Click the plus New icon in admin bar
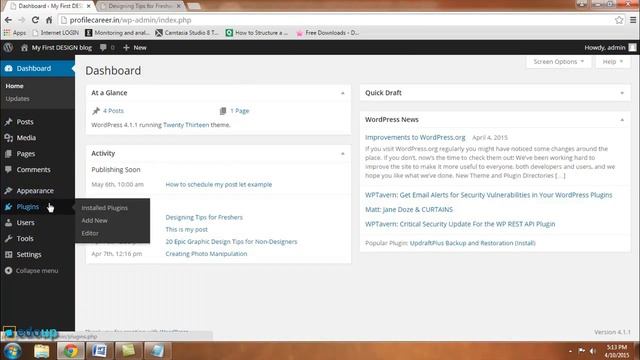Image resolution: width=640 pixels, height=360 pixels. (x=126, y=47)
